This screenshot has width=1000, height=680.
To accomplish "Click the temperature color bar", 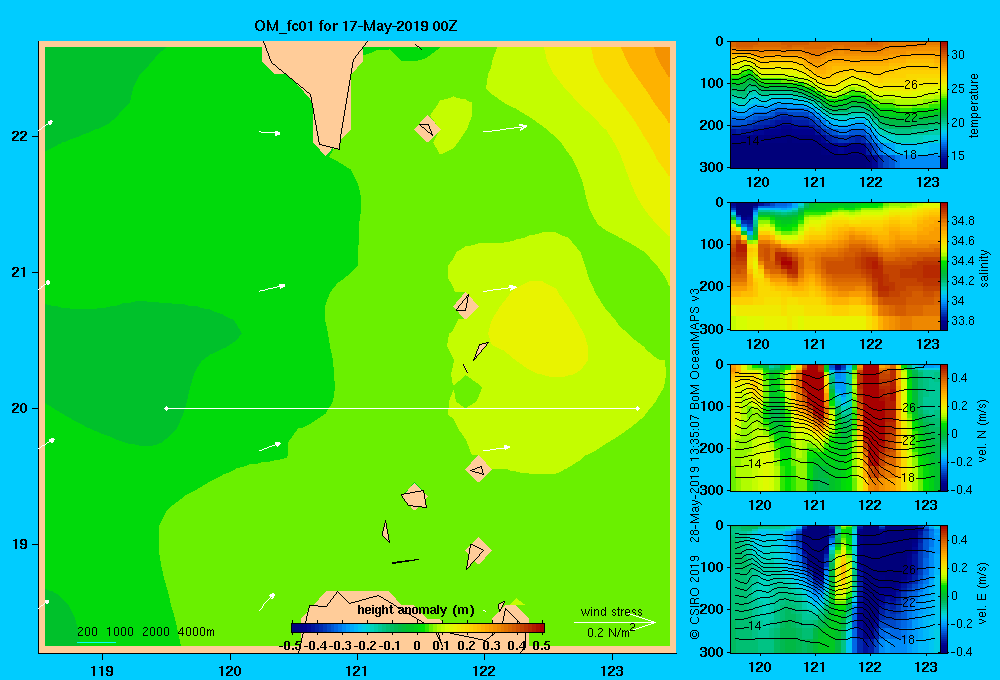I will click(x=944, y=105).
